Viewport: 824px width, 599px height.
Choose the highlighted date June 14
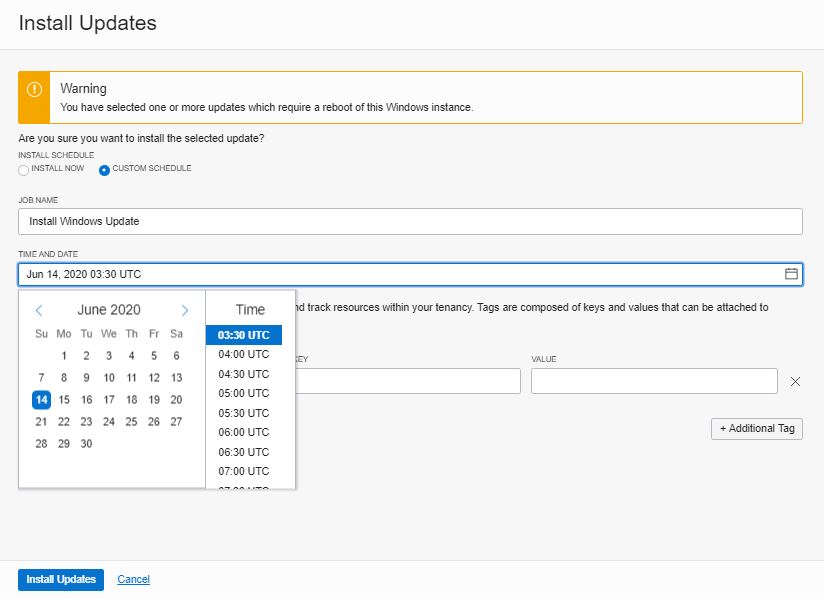pyautogui.click(x=41, y=400)
